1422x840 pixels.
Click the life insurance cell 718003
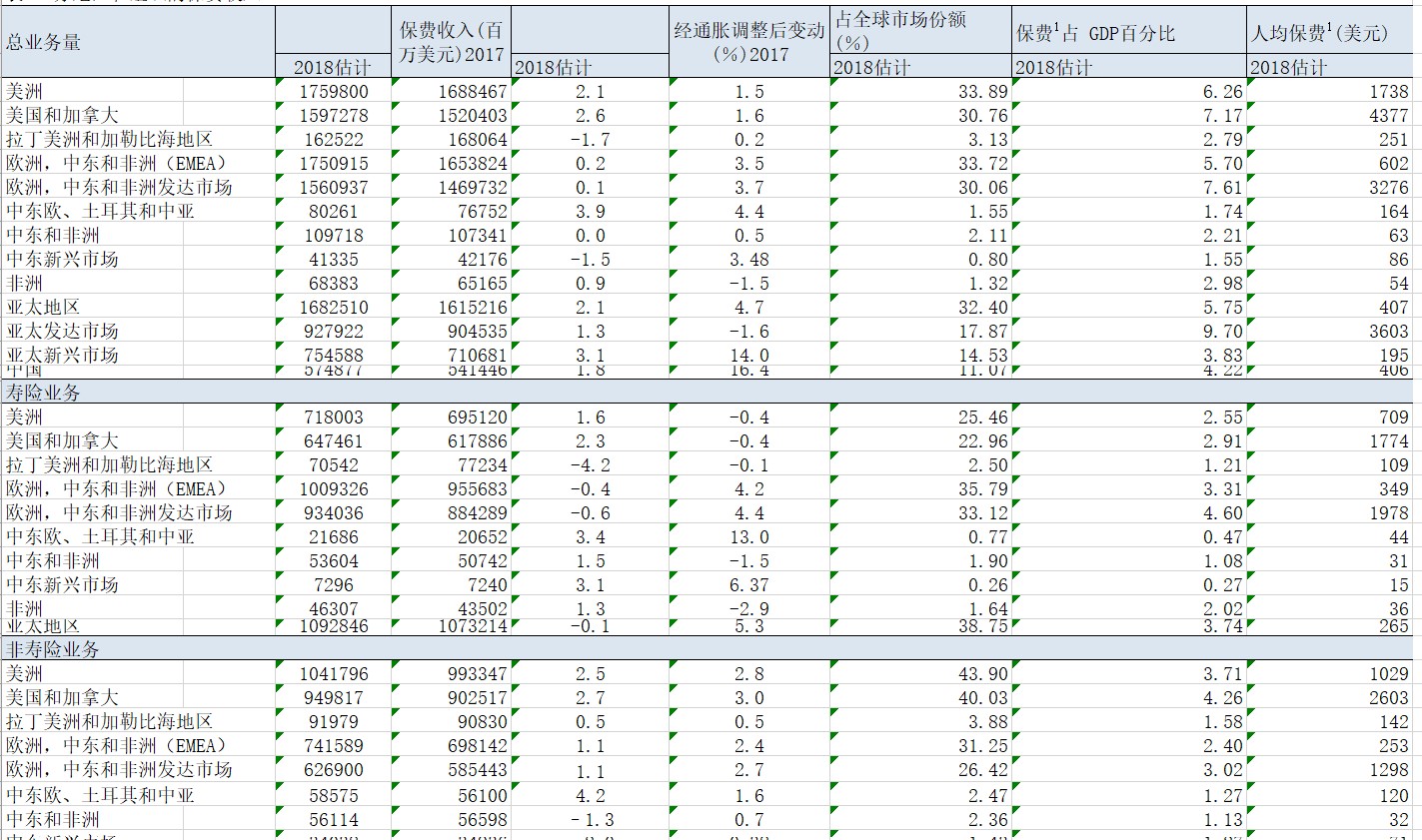pyautogui.click(x=334, y=417)
